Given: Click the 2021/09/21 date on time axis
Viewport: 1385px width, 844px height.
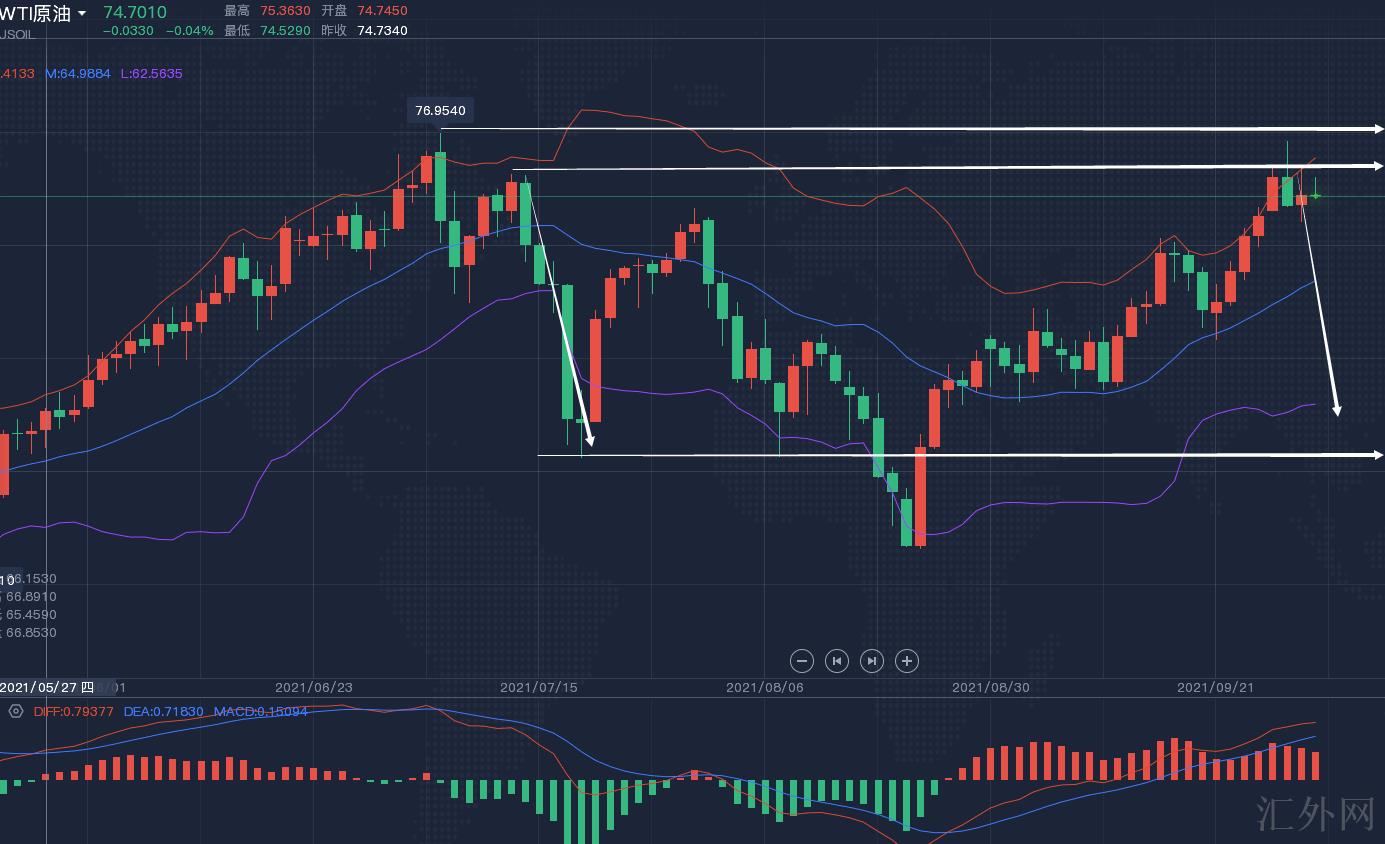Looking at the screenshot, I should (1215, 688).
